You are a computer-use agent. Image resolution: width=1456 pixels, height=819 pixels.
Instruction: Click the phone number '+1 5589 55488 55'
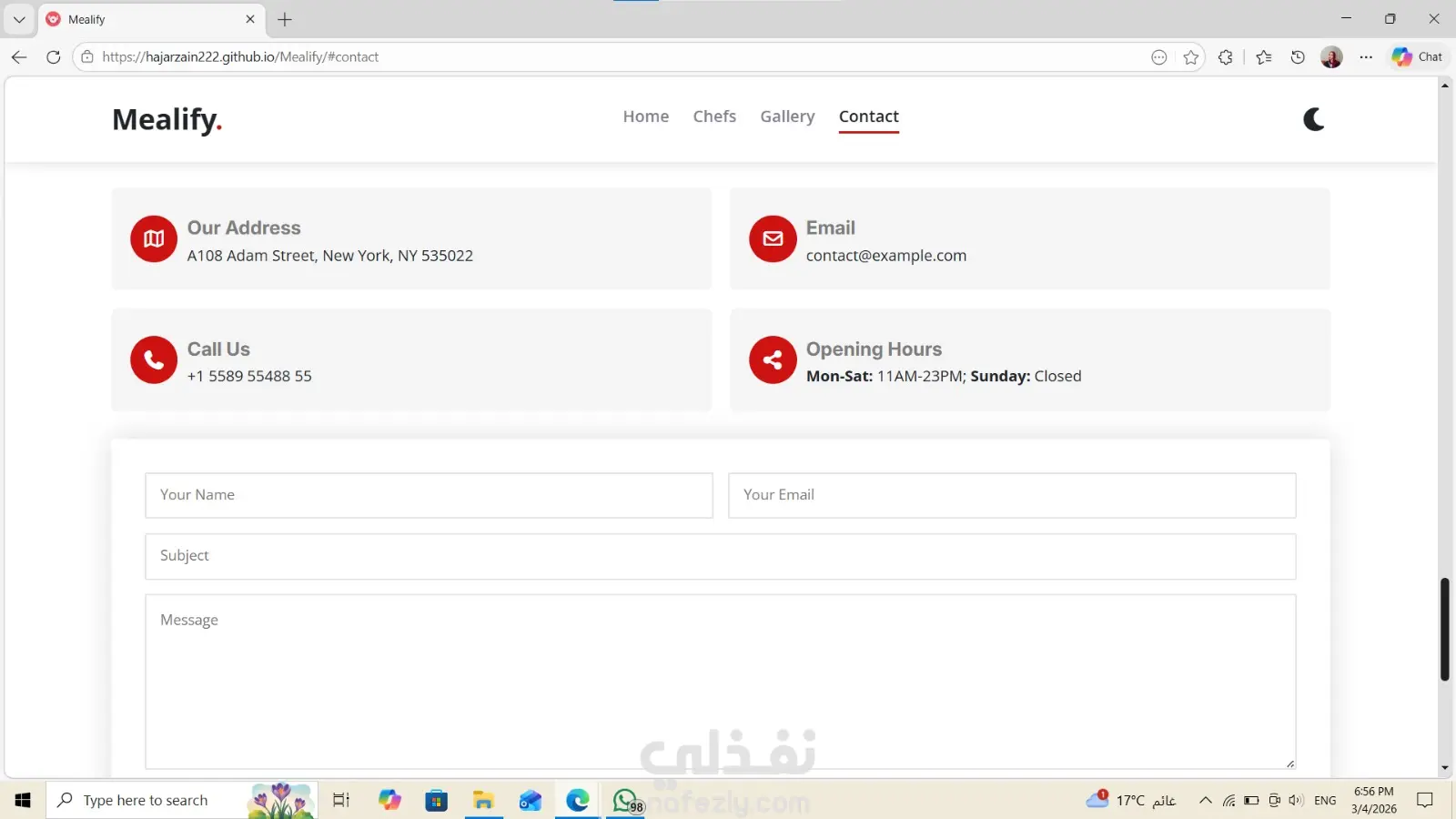249,376
